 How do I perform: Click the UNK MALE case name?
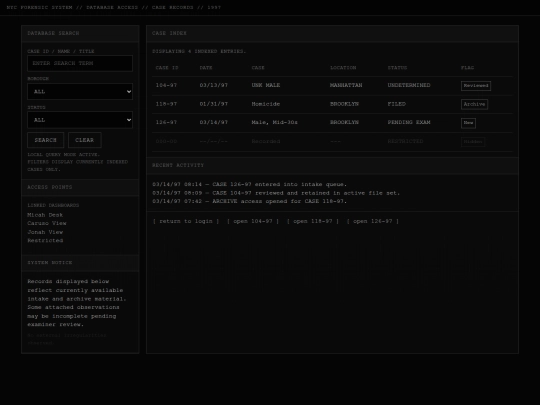(x=266, y=85)
